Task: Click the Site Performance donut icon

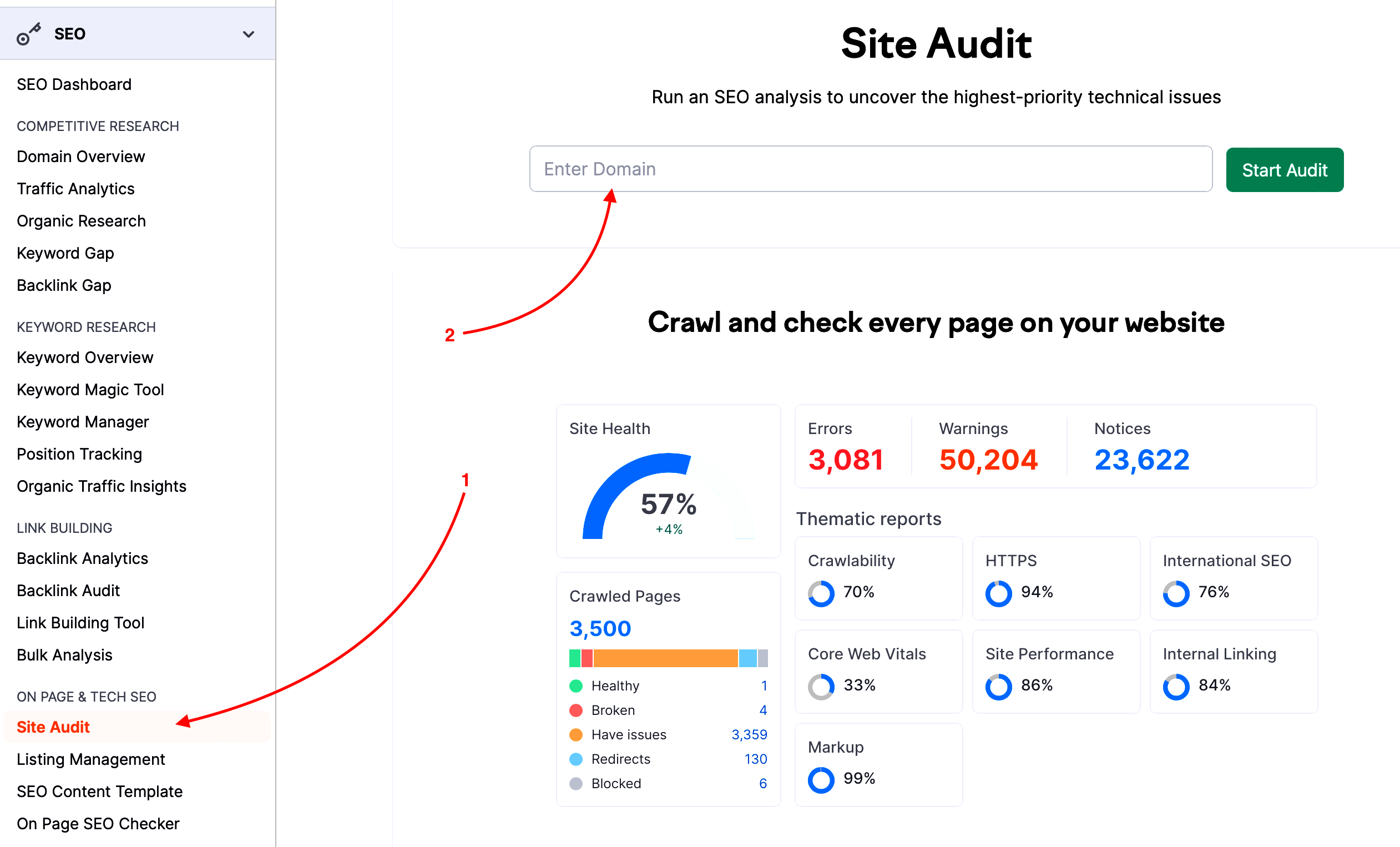Action: tap(998, 687)
